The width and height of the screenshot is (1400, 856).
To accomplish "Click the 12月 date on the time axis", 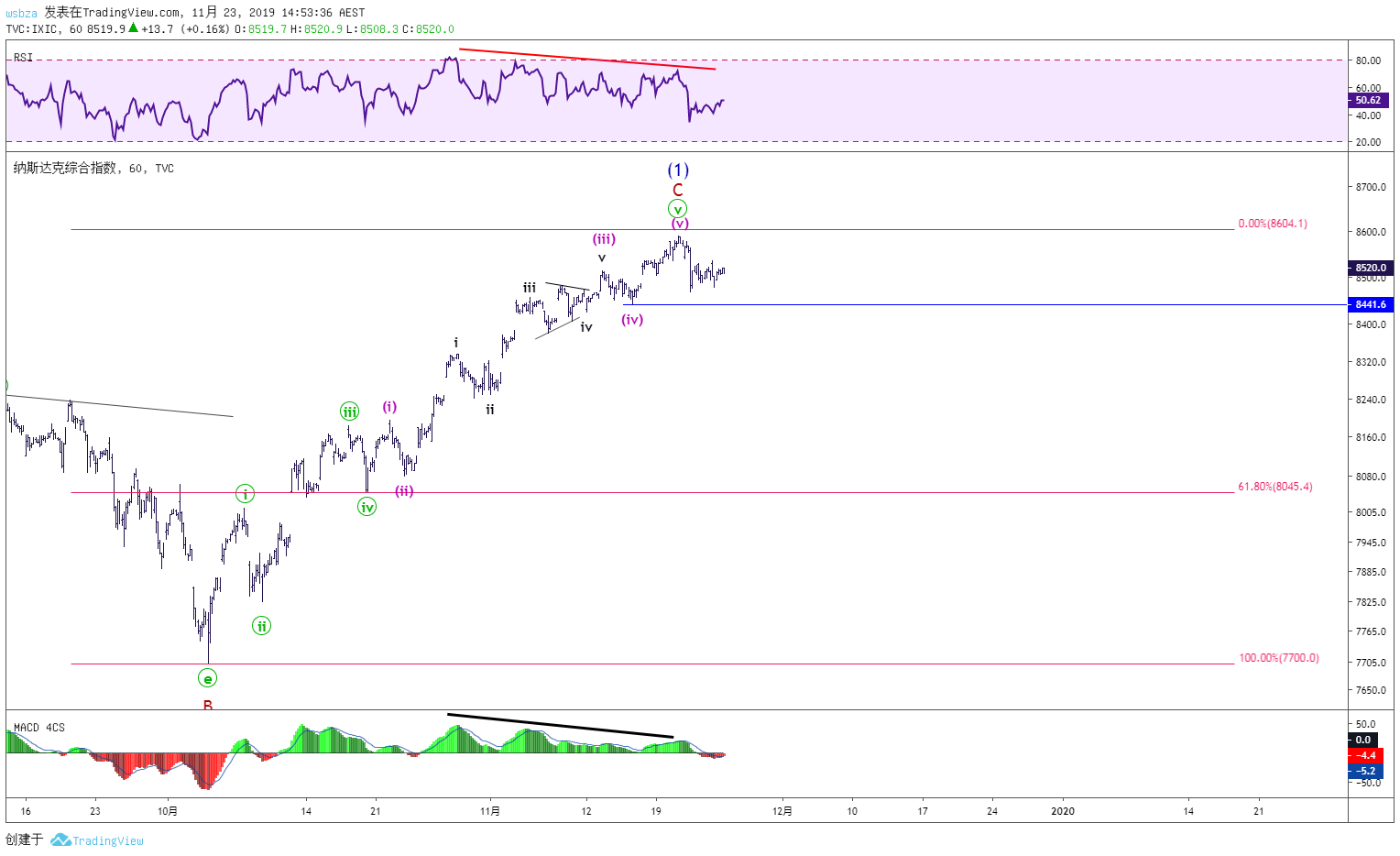I will 782,811.
